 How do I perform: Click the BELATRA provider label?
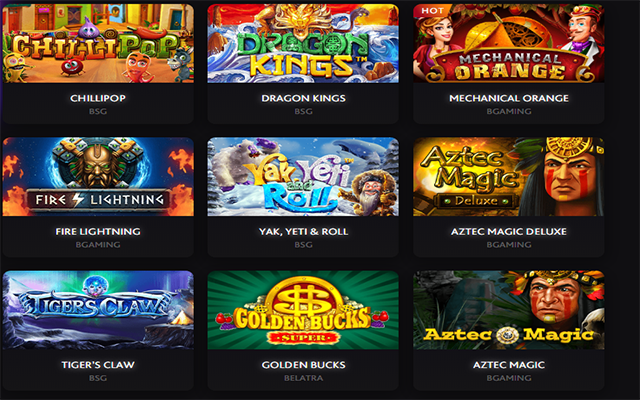[x=303, y=378]
